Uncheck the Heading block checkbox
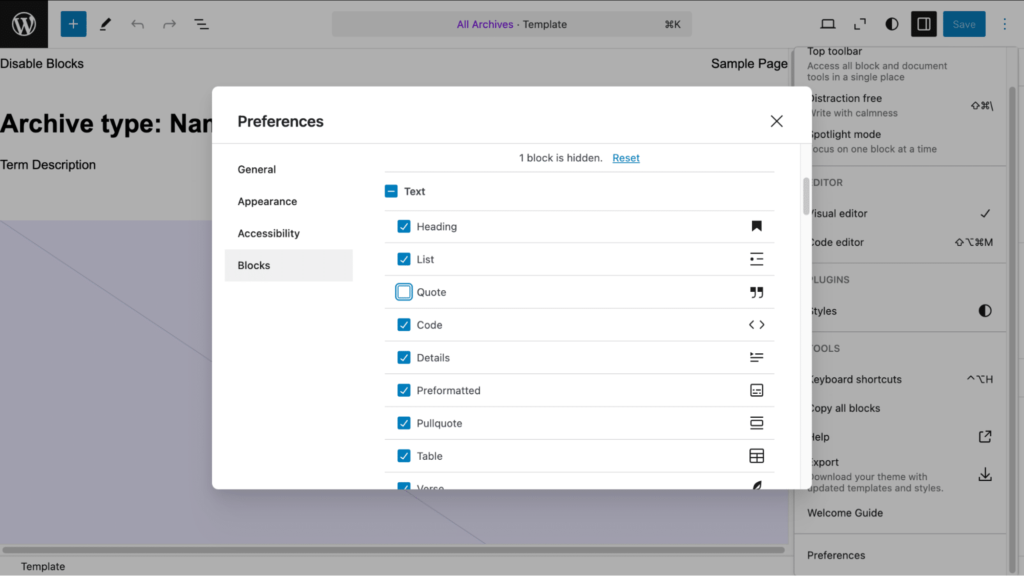This screenshot has height=576, width=1024. [x=404, y=227]
